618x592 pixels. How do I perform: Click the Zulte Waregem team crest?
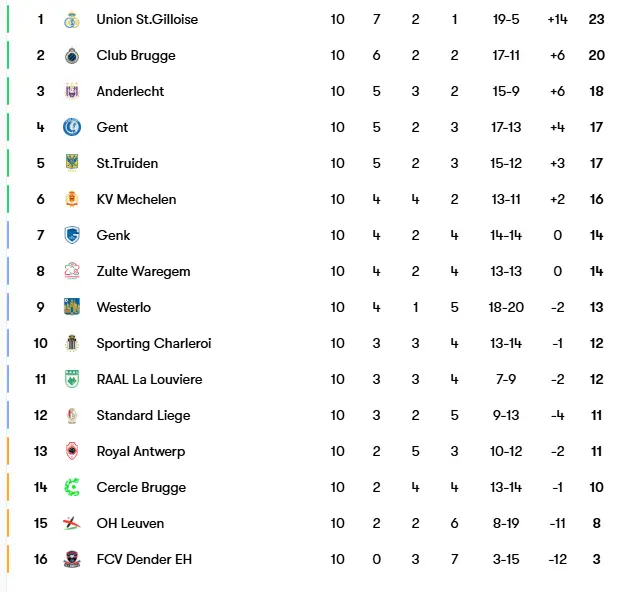pos(71,272)
